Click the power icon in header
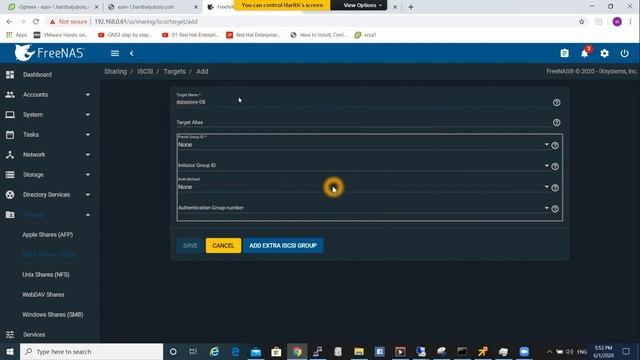640x360 pixels. (624, 53)
